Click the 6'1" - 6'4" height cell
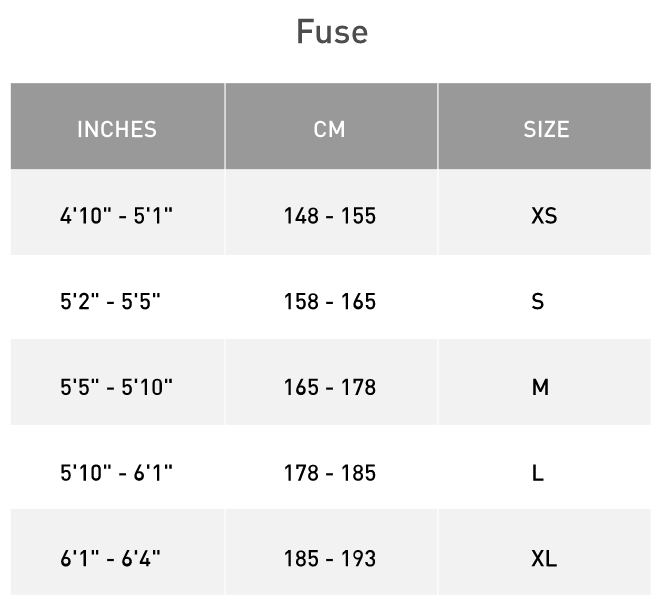 [110, 558]
